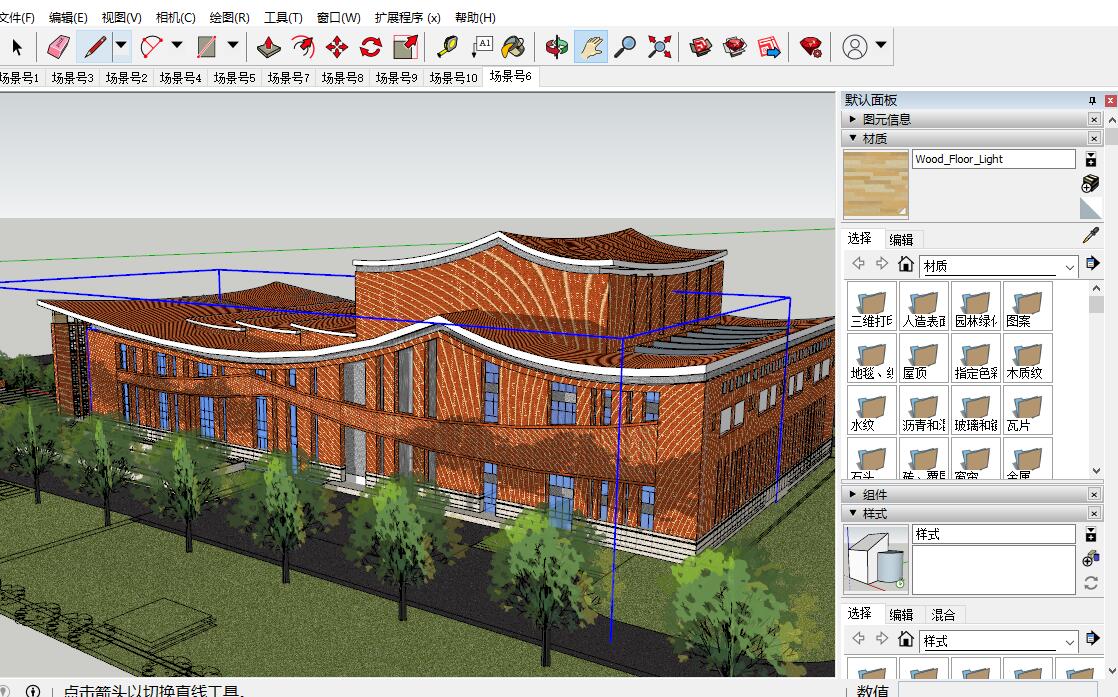Toggle auto-hide pin on the default tray
This screenshot has width=1118, height=697.
click(x=1092, y=100)
